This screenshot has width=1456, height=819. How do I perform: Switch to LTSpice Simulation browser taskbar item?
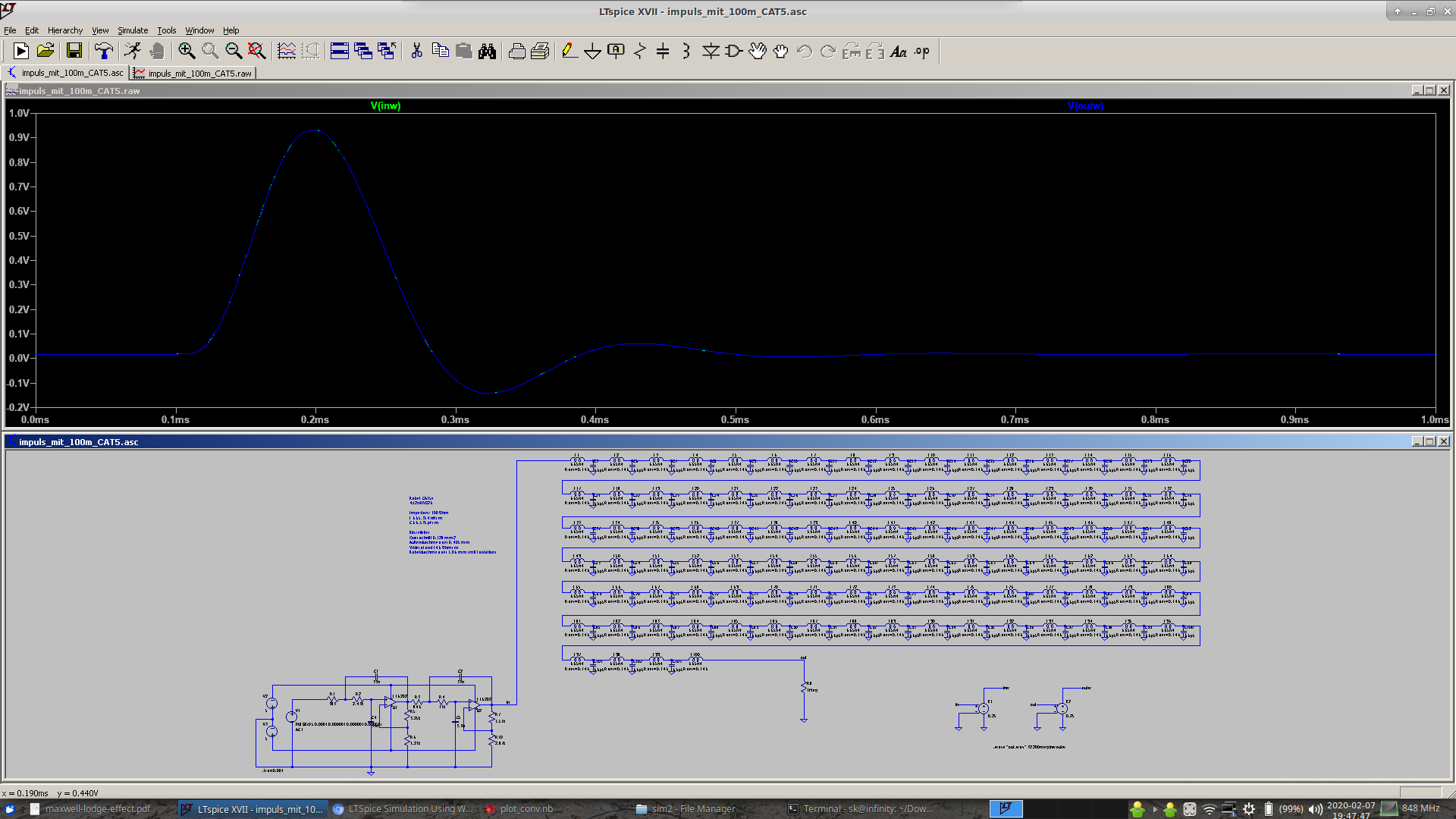tap(403, 809)
